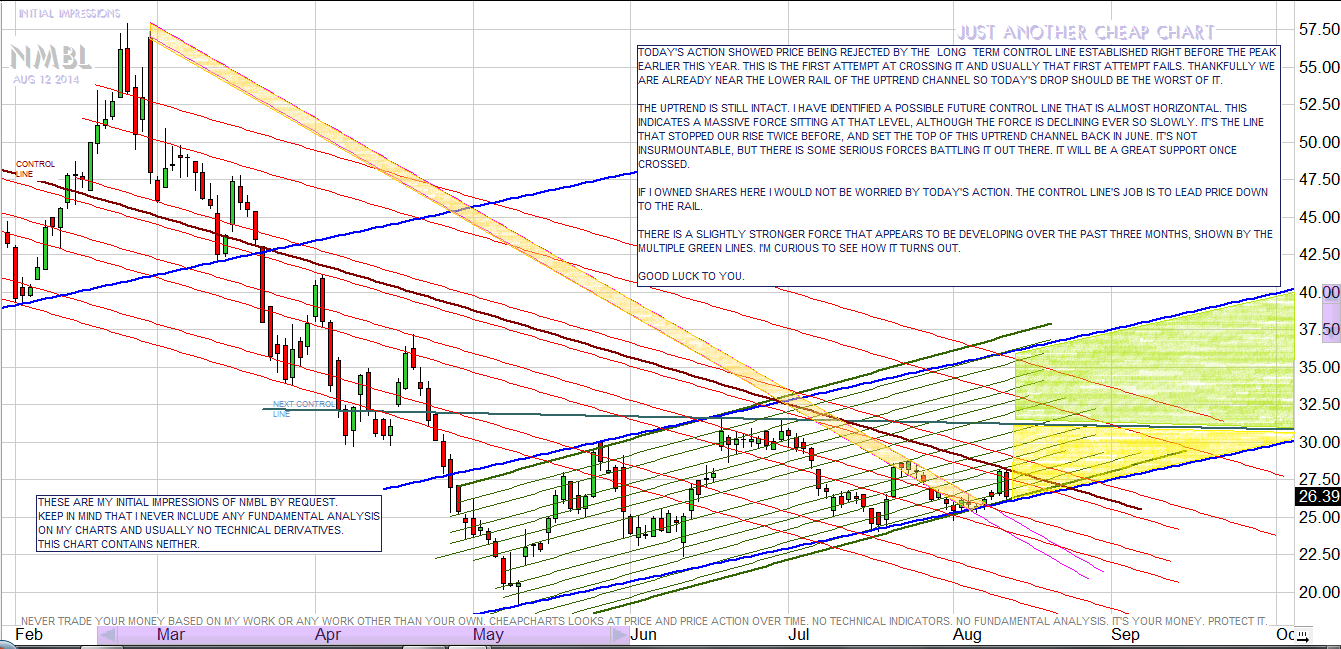Click the left arrow on time scrollbar

tap(108, 634)
